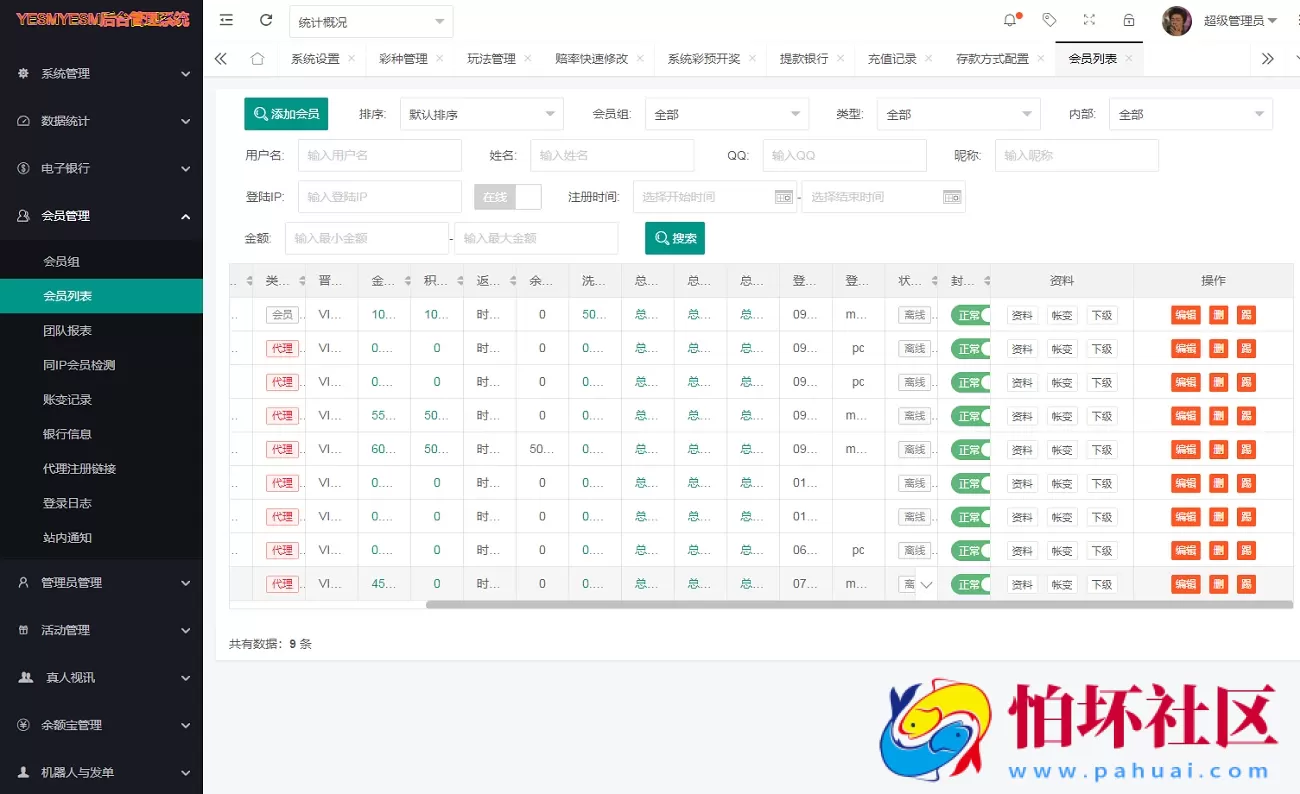Viewport: 1300px width, 794px height.
Task: Click the notification bell icon
Action: tap(1010, 20)
